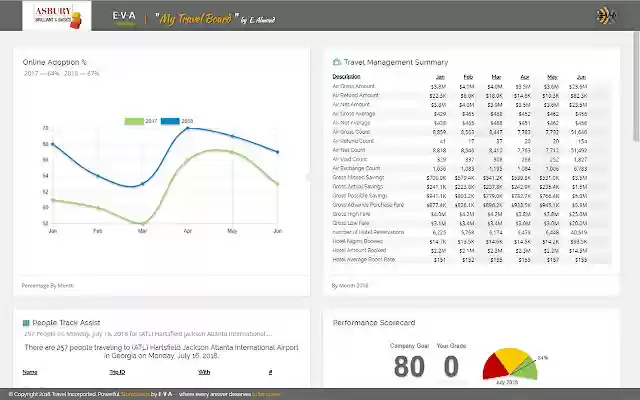Image resolution: width=640 pixels, height=400 pixels.
Task: Click the Company Goal value 80
Action: [x=409, y=366]
